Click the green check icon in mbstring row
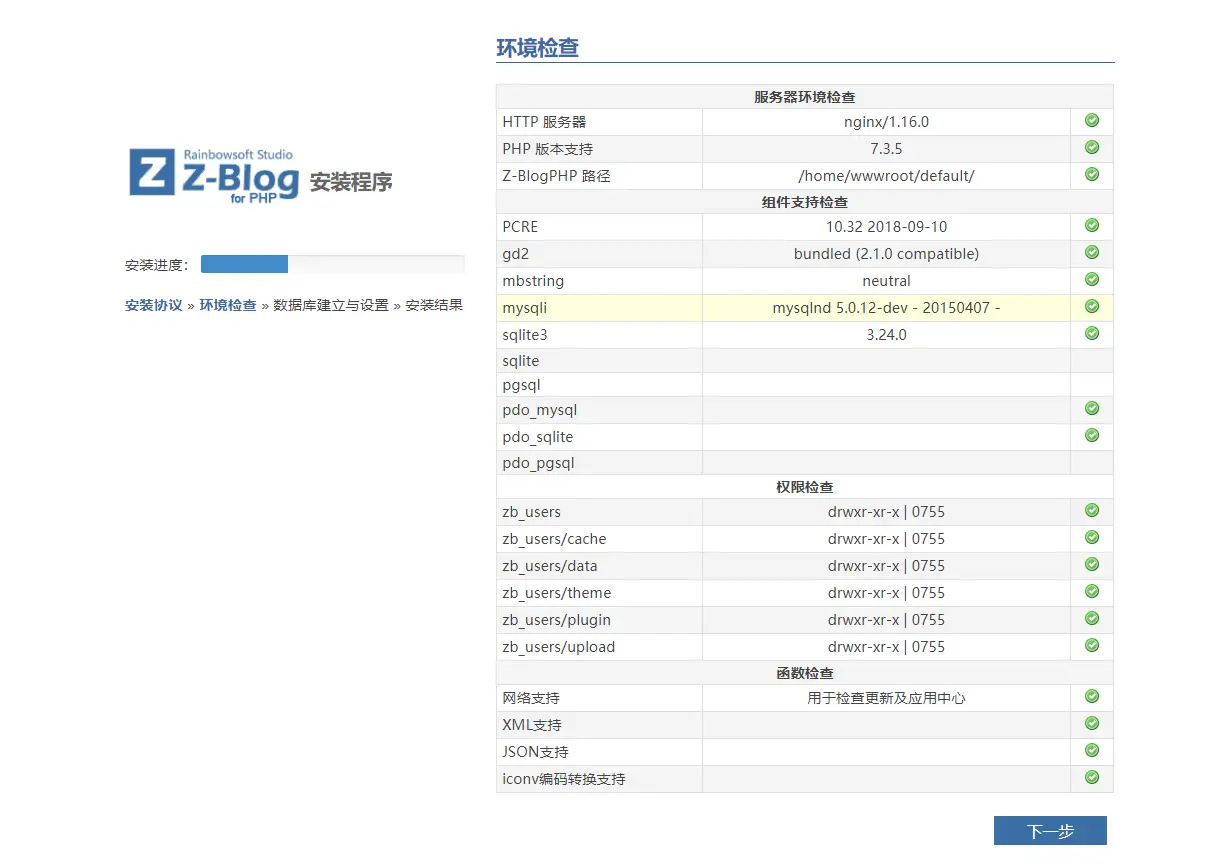This screenshot has width=1227, height=868. pyautogui.click(x=1092, y=279)
